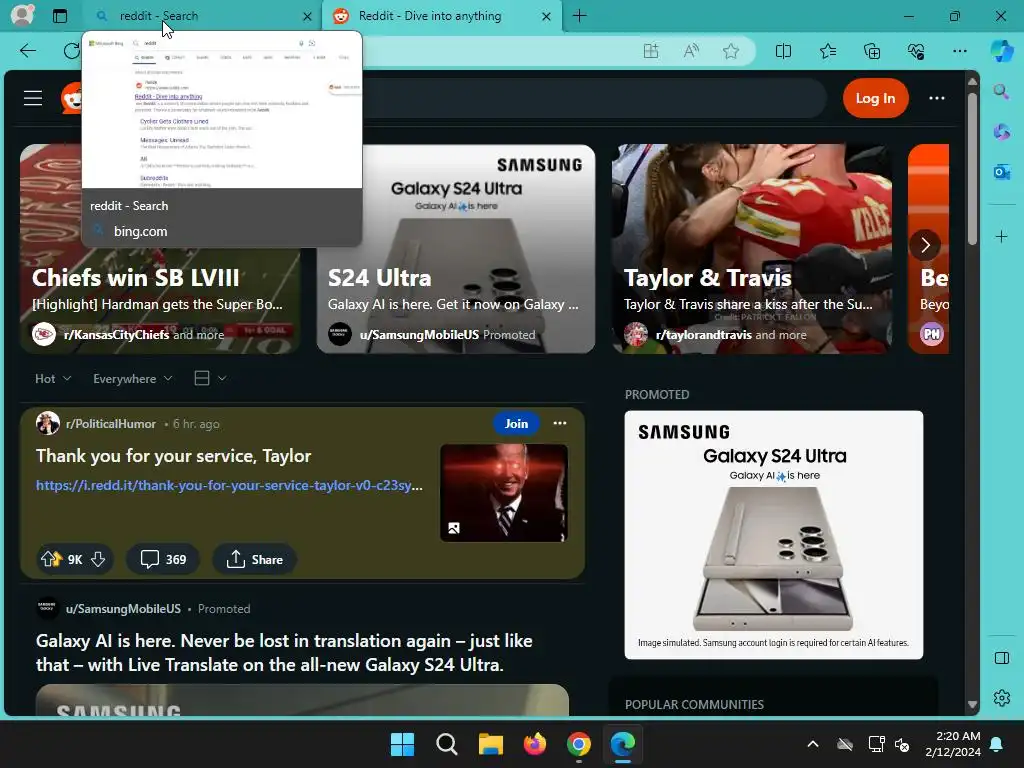The image size is (1024, 768).
Task: Show hidden system tray icons chevron
Action: [812, 744]
